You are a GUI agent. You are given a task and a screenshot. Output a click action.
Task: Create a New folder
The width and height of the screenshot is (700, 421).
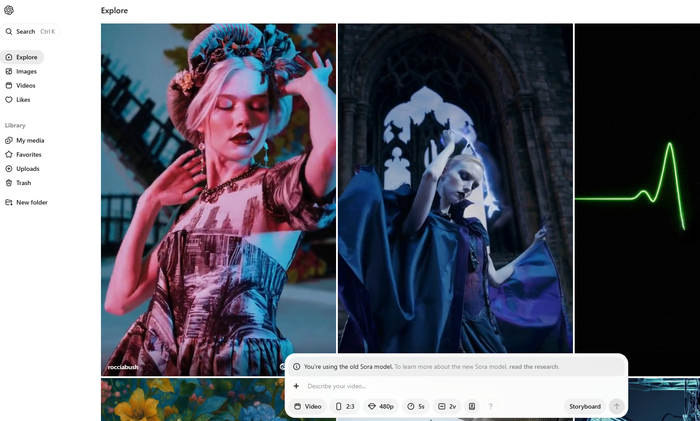pos(31,202)
